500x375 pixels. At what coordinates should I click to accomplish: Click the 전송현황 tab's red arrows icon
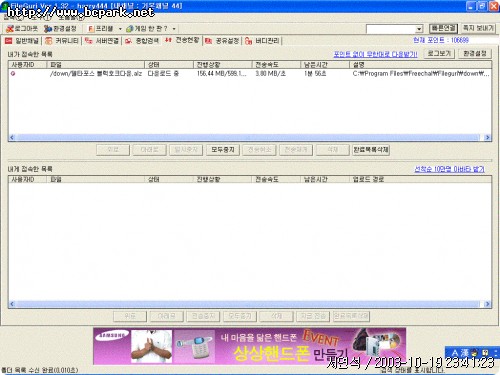coord(168,40)
